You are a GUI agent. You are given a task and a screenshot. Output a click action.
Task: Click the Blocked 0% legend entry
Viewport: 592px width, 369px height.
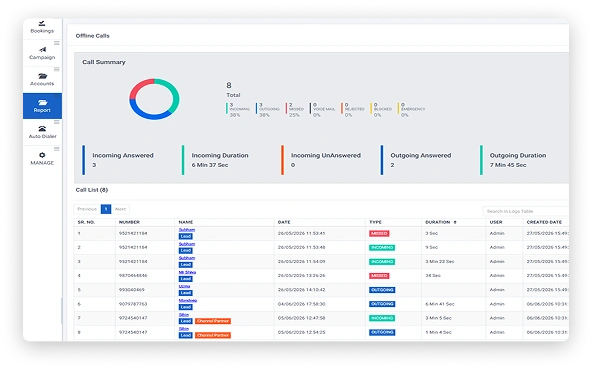pyautogui.click(x=381, y=110)
